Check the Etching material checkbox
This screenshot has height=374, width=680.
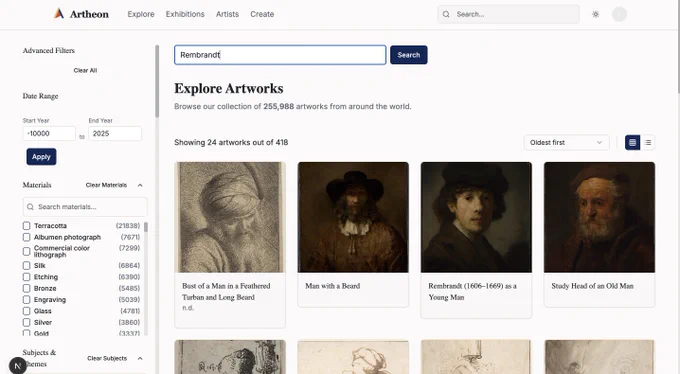point(26,277)
